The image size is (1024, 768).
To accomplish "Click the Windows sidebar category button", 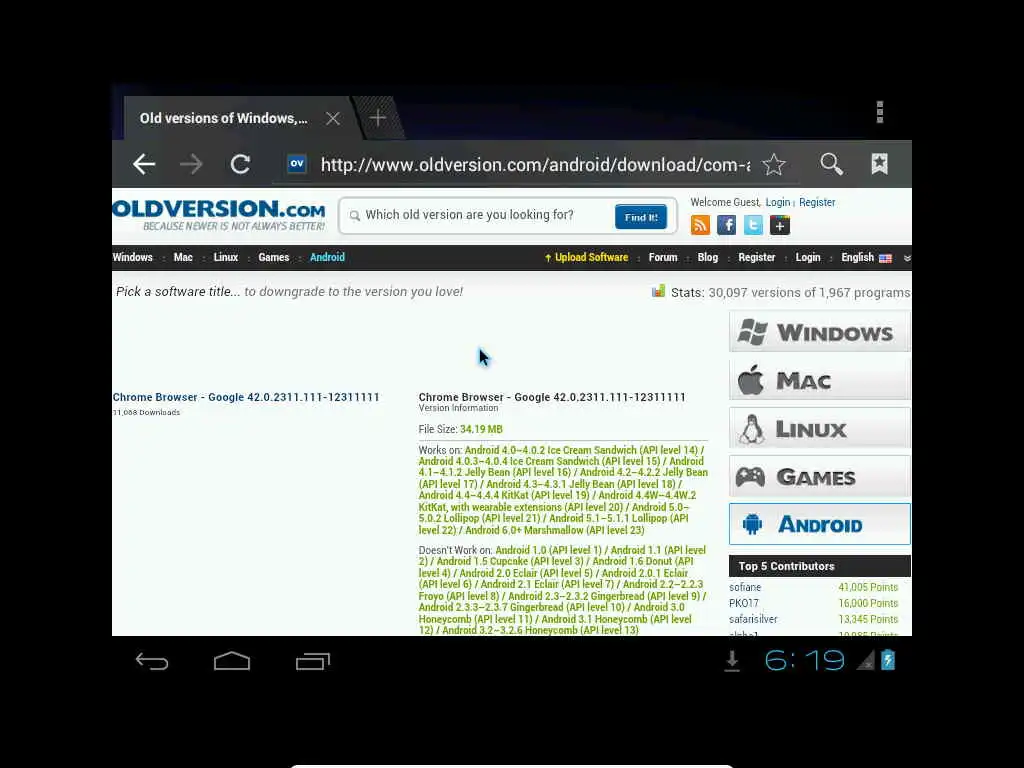I will (x=820, y=332).
